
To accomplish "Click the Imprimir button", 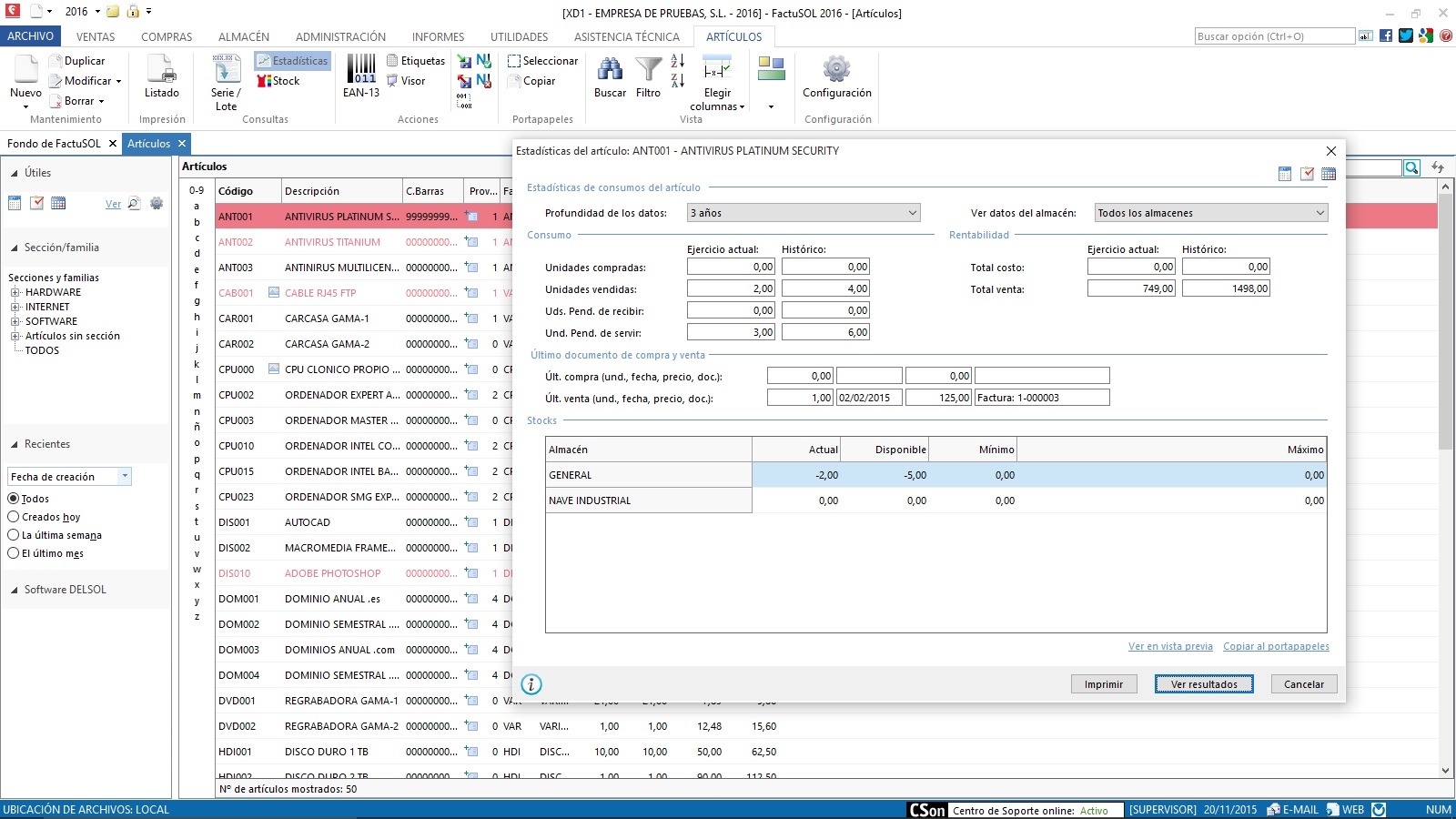I will pos(1104,684).
